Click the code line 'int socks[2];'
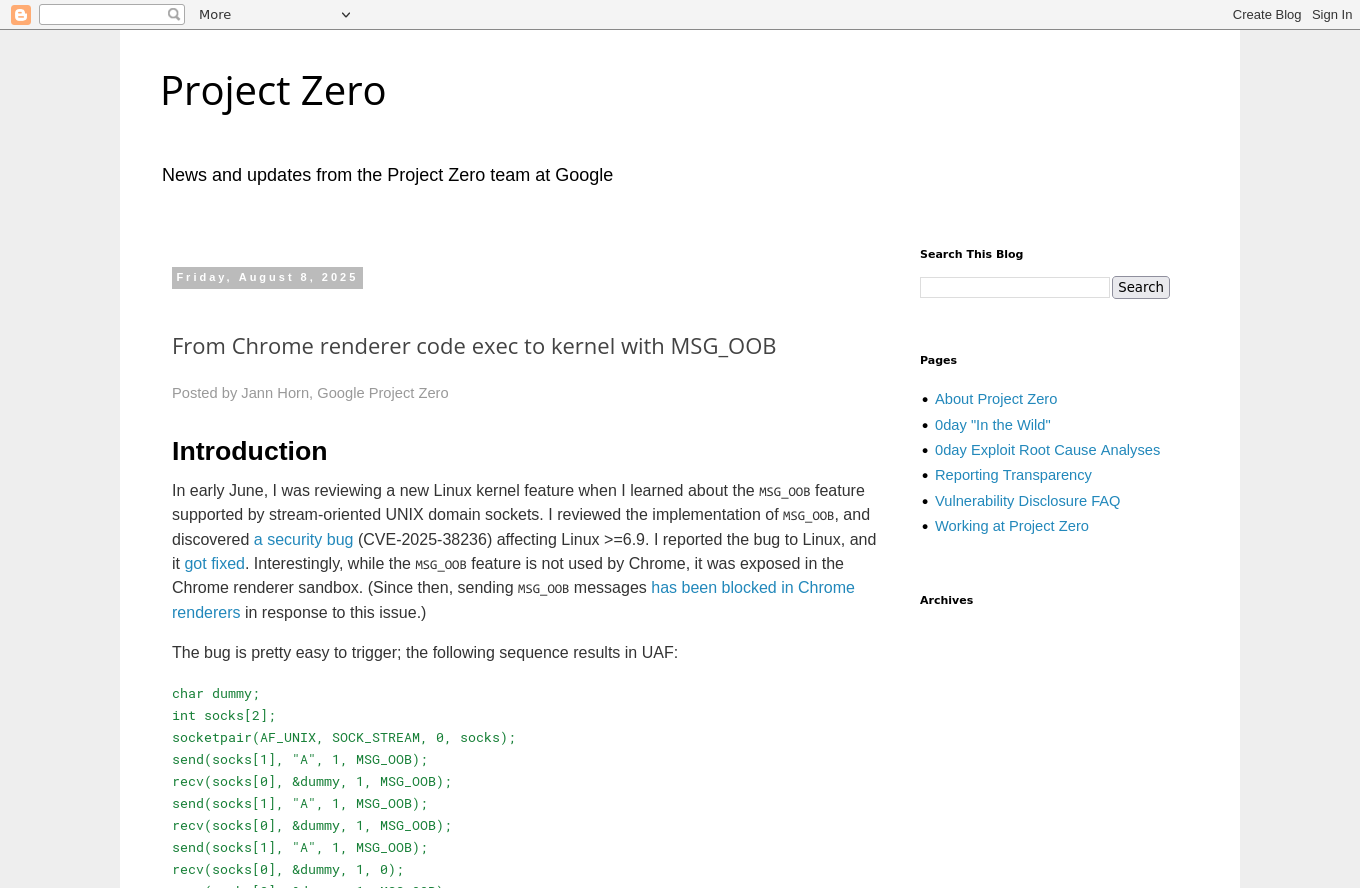Image resolution: width=1360 pixels, height=888 pixels. pos(224,715)
